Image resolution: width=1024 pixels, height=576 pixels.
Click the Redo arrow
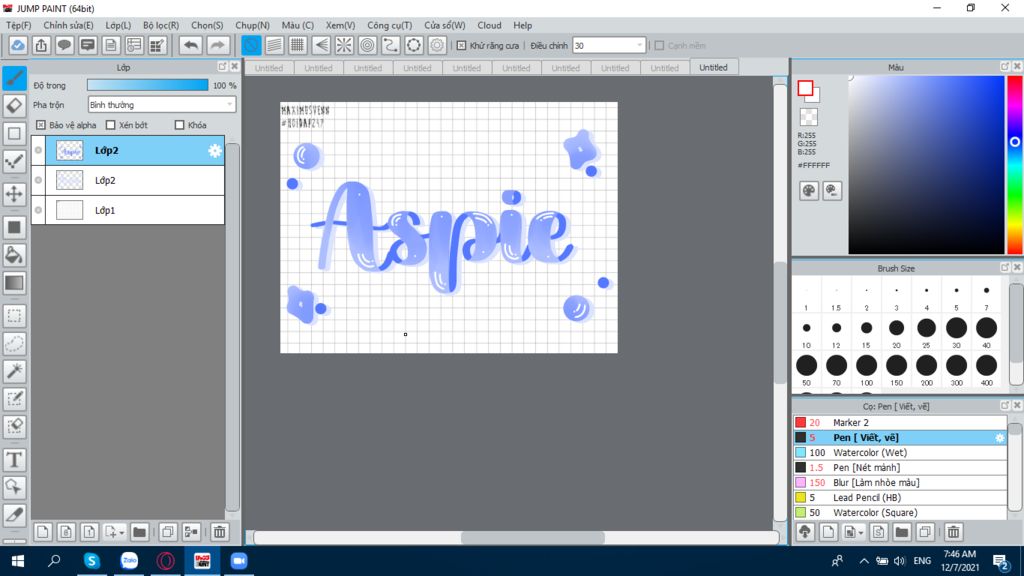pyautogui.click(x=217, y=45)
